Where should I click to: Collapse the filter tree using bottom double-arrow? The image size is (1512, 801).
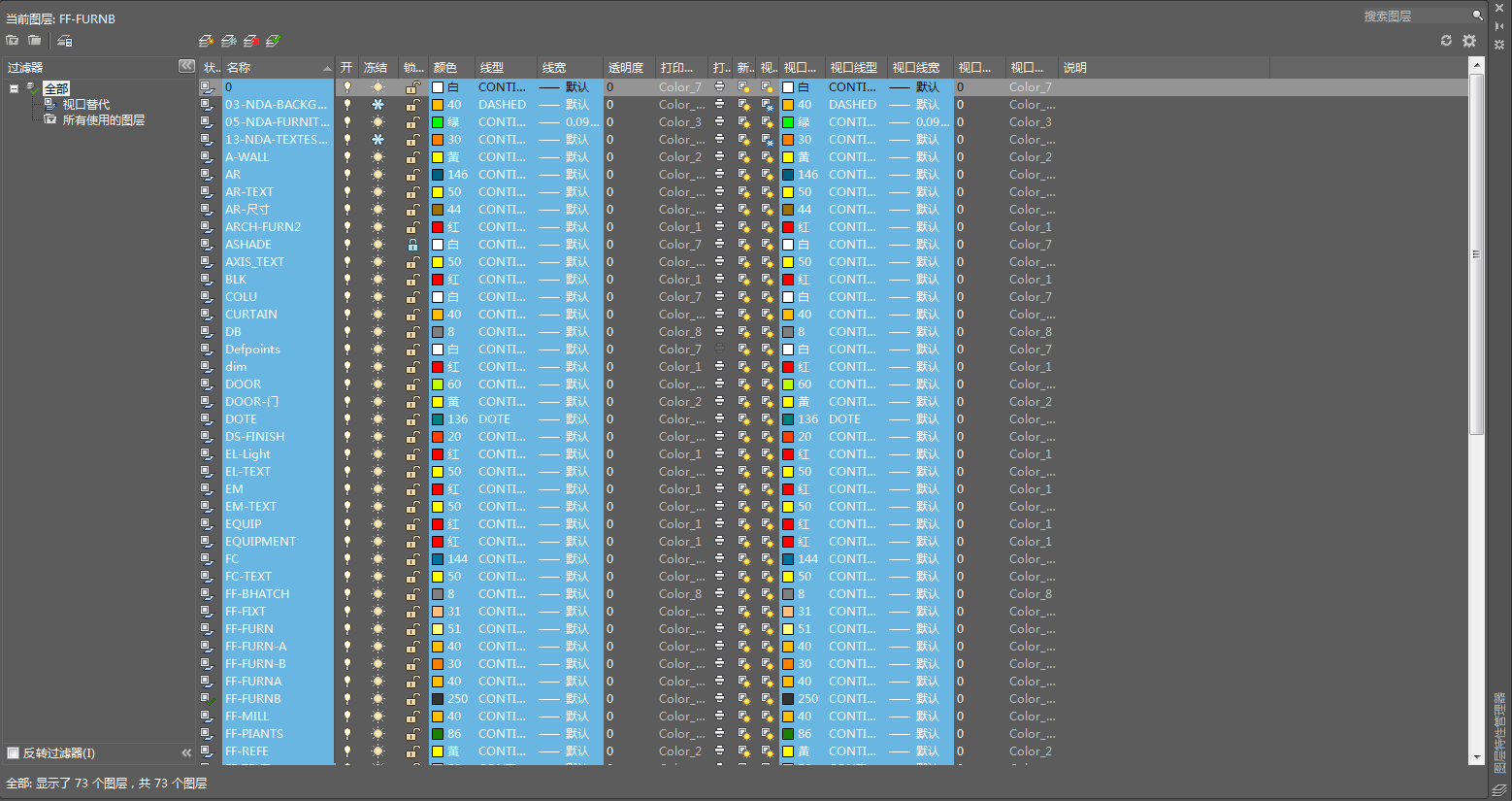[186, 753]
